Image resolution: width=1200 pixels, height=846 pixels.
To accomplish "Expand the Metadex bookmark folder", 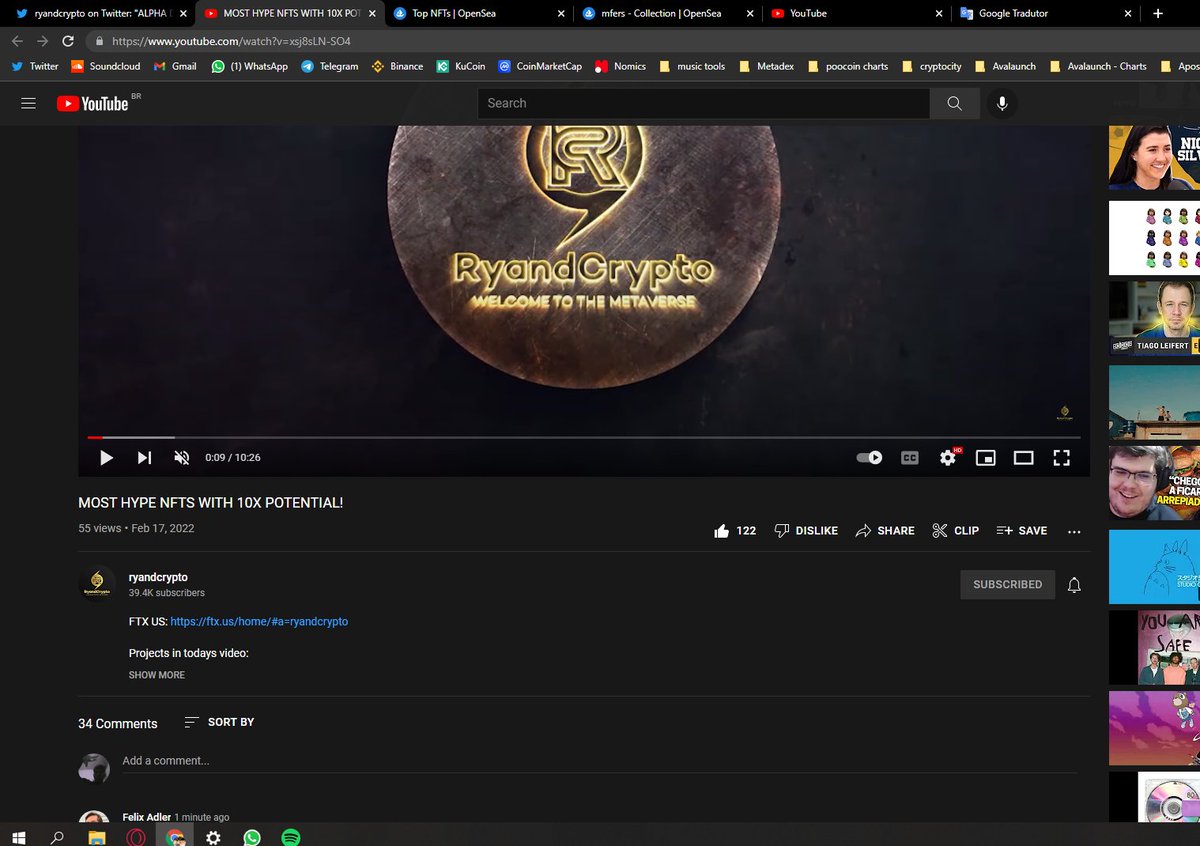I will click(766, 66).
